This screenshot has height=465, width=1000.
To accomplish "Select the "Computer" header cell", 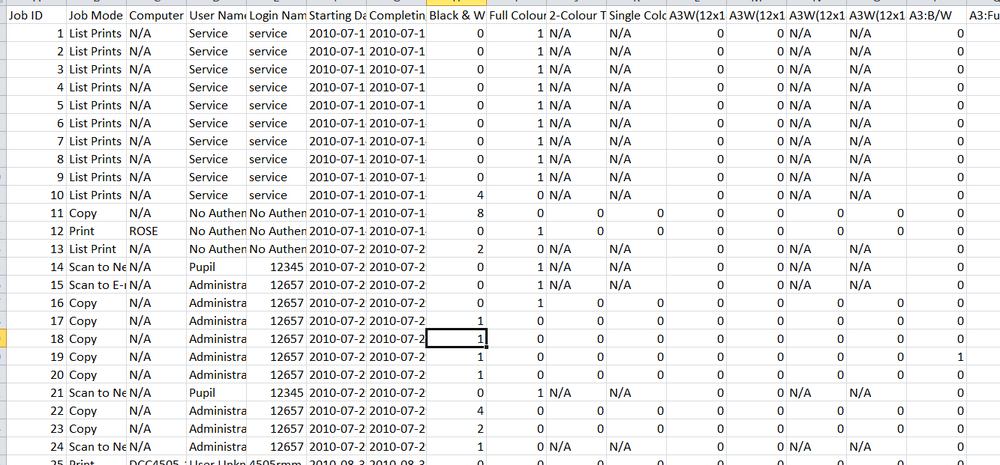I will pyautogui.click(x=156, y=15).
